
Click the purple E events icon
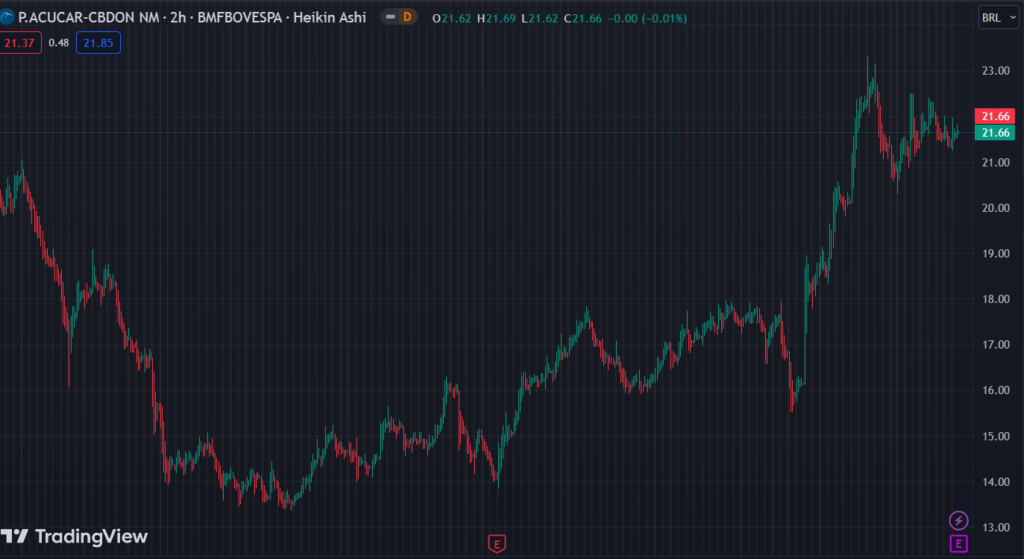(958, 543)
